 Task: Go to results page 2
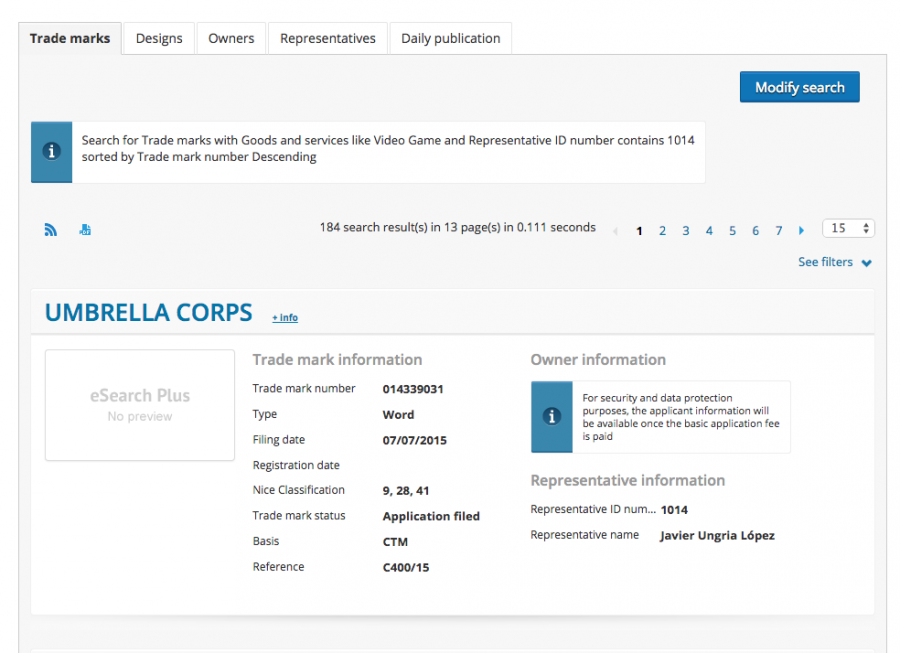(662, 231)
